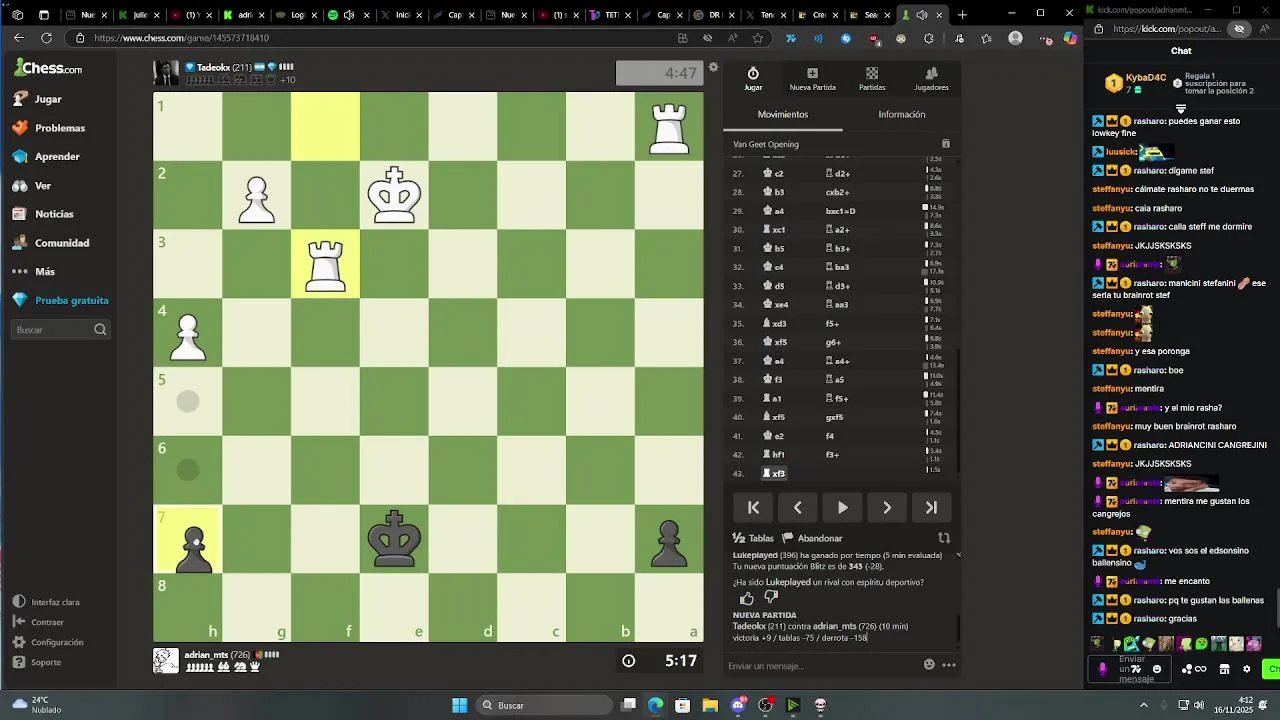Switch to the Movimientos tab
1280x720 pixels.
[783, 115]
